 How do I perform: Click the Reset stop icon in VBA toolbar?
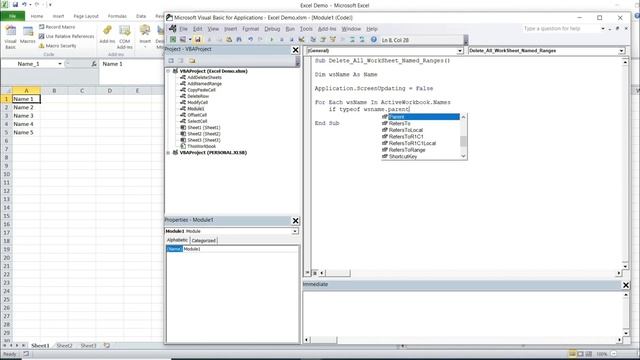(x=292, y=40)
